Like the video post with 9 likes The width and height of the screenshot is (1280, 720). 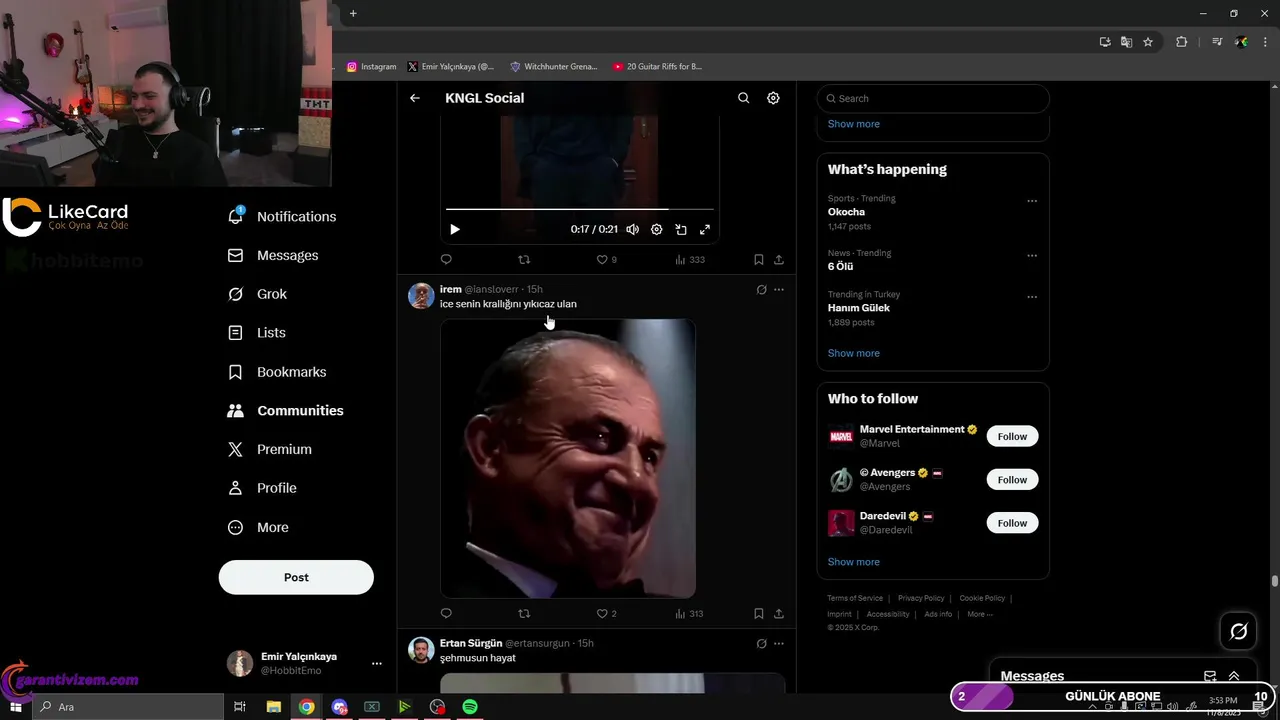(607, 259)
